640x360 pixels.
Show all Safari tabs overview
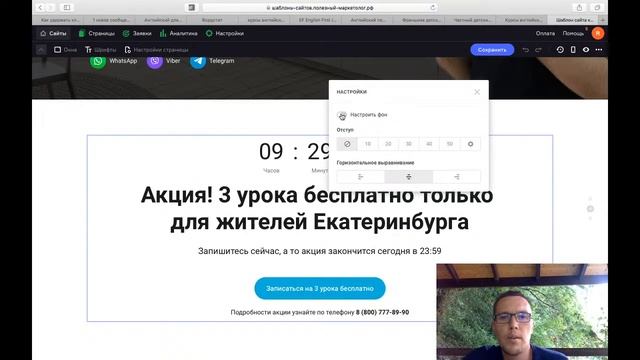click(x=597, y=7)
